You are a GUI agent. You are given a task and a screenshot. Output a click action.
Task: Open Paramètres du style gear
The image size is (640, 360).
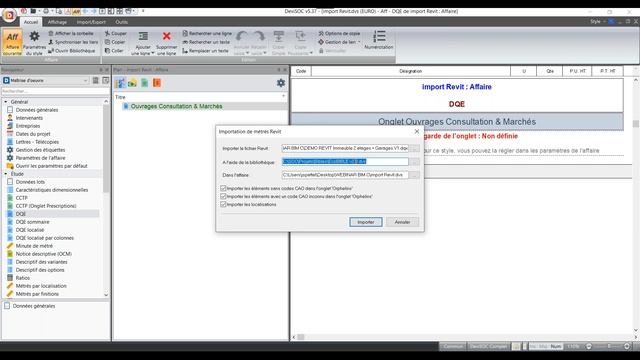click(35, 42)
